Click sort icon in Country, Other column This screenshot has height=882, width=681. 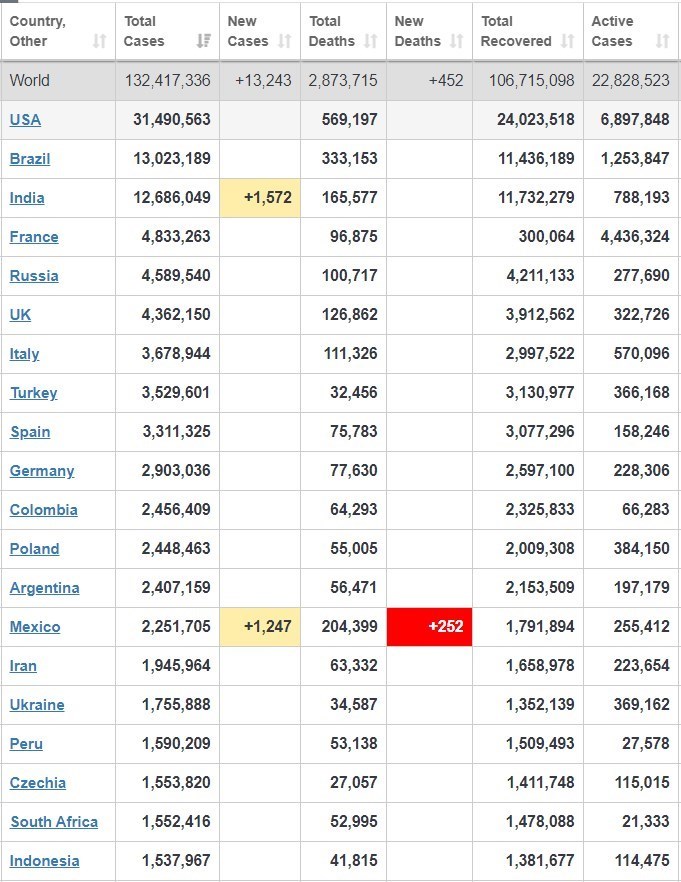[x=99, y=41]
